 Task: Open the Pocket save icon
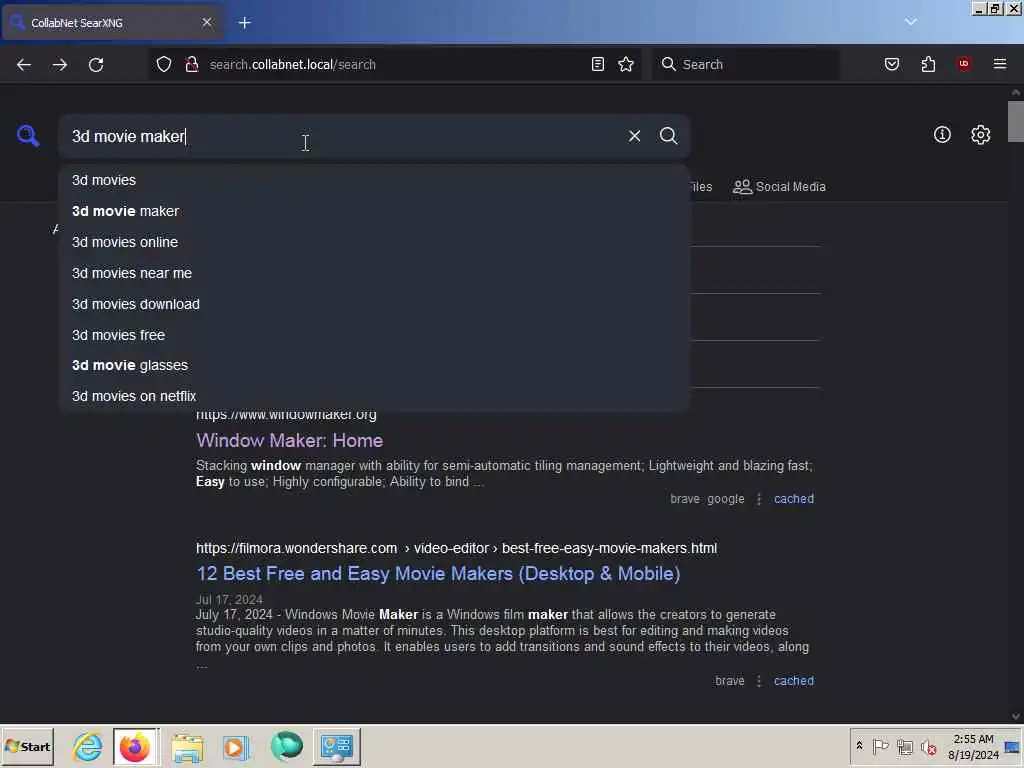pos(891,64)
